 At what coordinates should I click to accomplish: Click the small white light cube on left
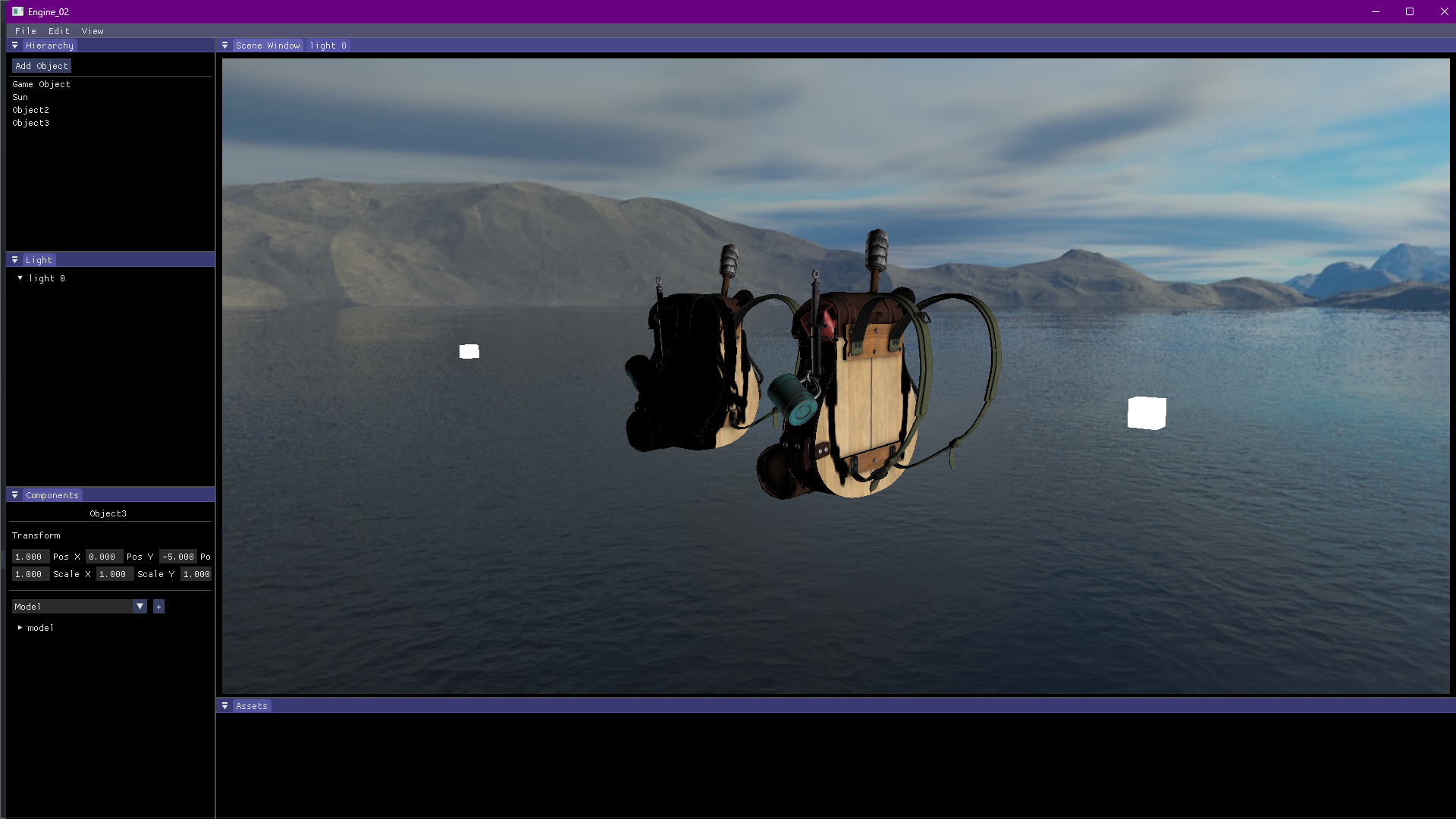pyautogui.click(x=469, y=351)
